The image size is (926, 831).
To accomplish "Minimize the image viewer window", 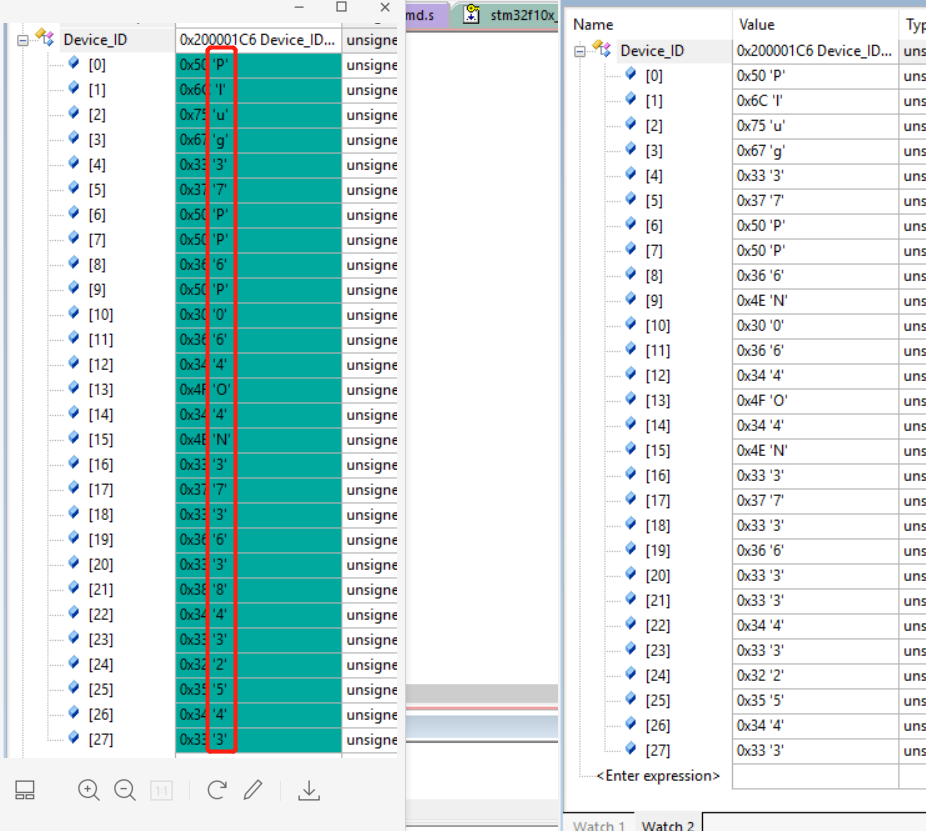I will tap(299, 7).
